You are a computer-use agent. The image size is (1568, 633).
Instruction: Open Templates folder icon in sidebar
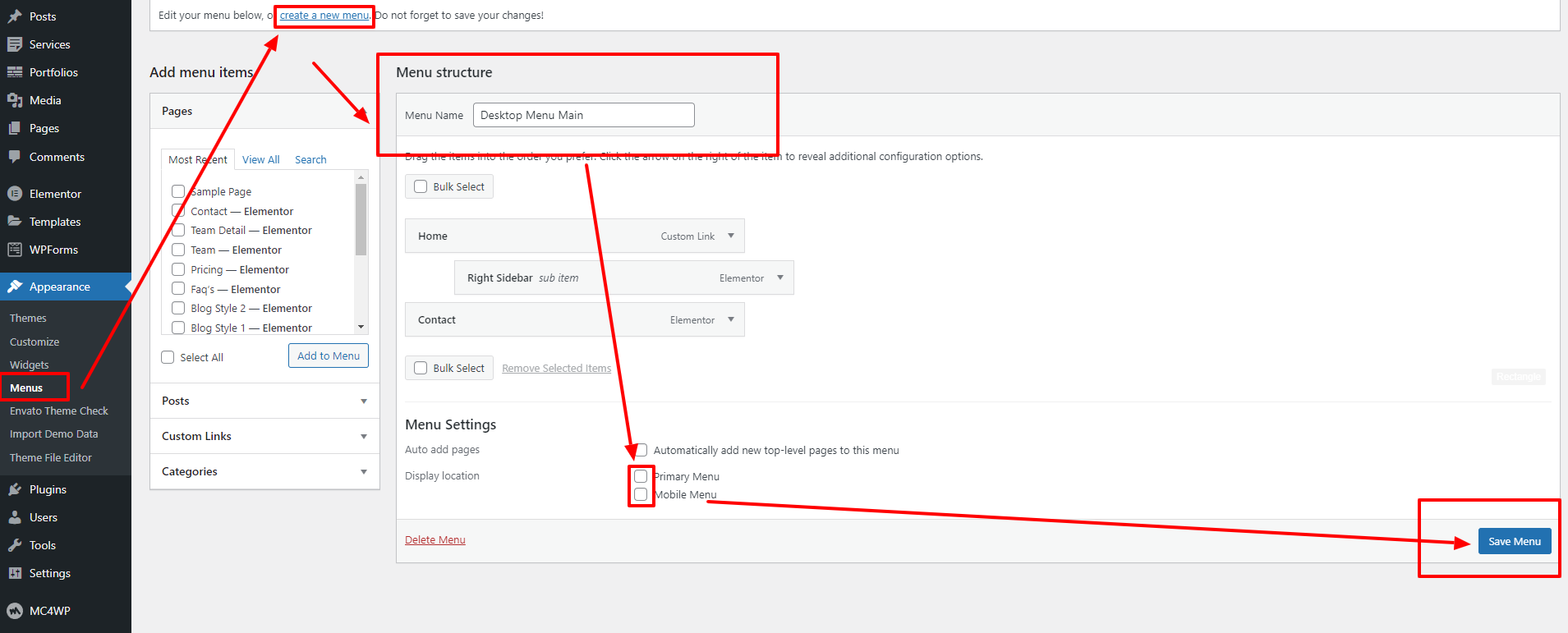(x=15, y=222)
